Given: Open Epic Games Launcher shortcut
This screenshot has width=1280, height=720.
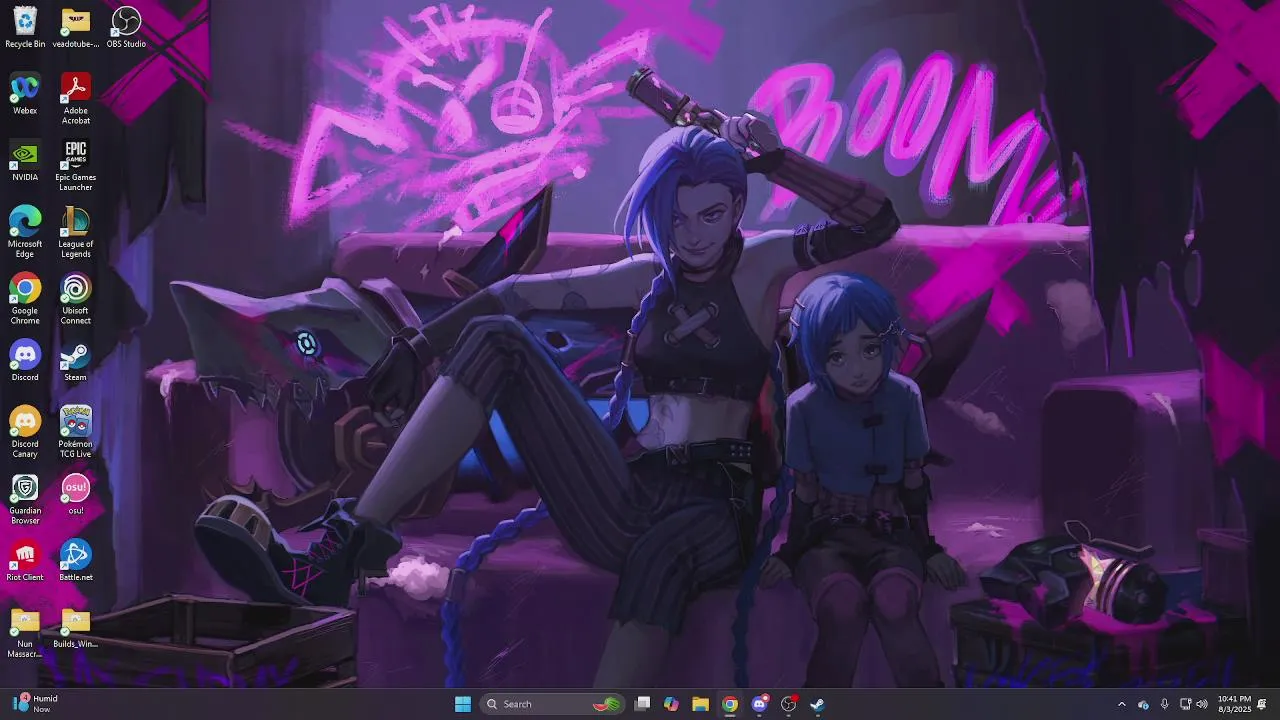Looking at the screenshot, I should pyautogui.click(x=75, y=166).
